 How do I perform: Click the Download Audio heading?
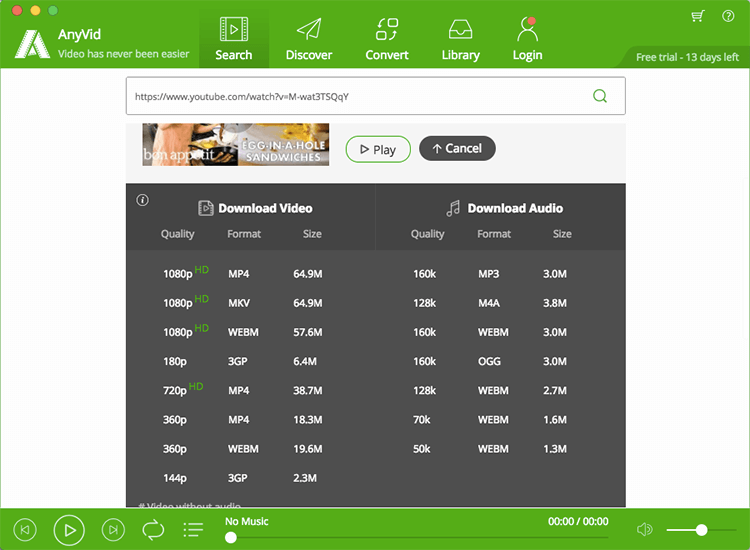(515, 208)
